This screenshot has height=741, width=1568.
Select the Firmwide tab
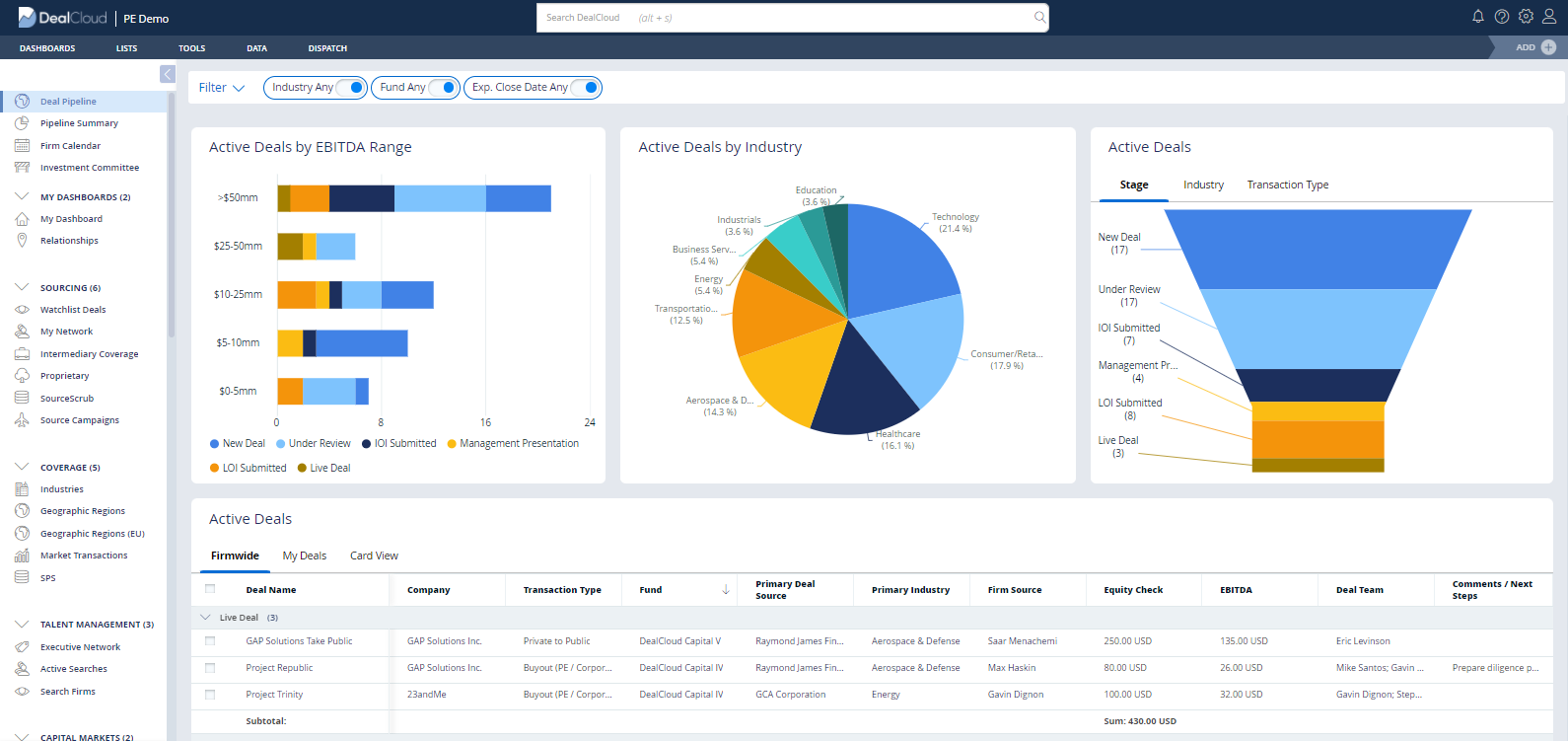[235, 556]
